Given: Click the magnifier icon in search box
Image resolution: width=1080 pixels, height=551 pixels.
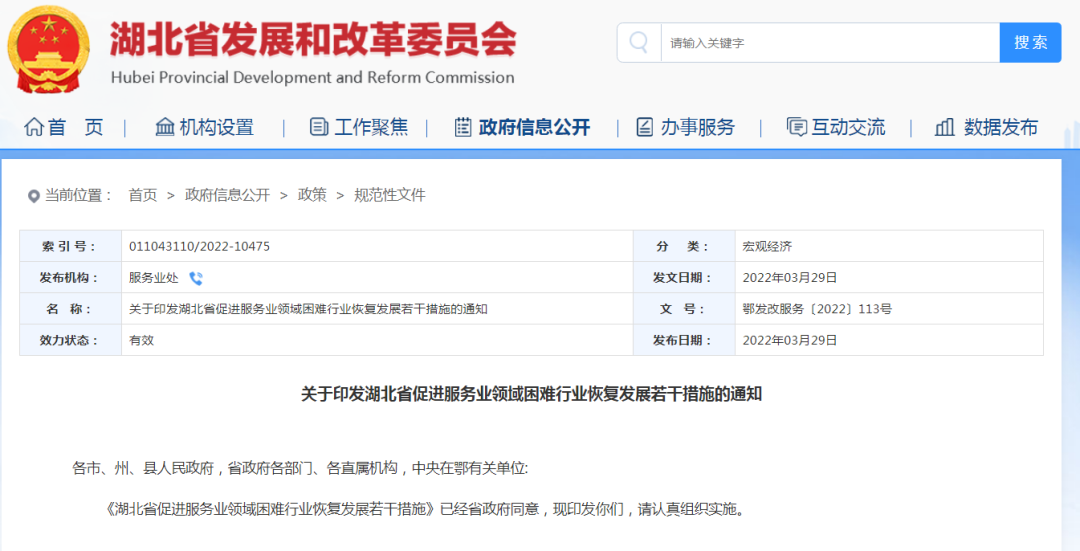Looking at the screenshot, I should tap(638, 43).
